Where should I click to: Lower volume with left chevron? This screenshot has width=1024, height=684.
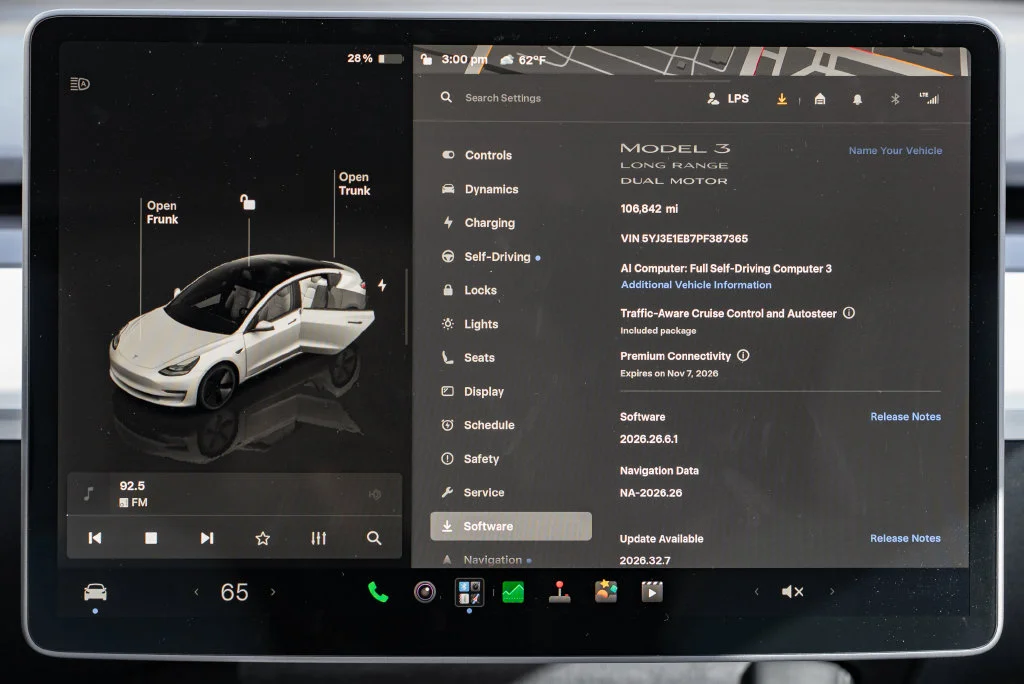756,592
